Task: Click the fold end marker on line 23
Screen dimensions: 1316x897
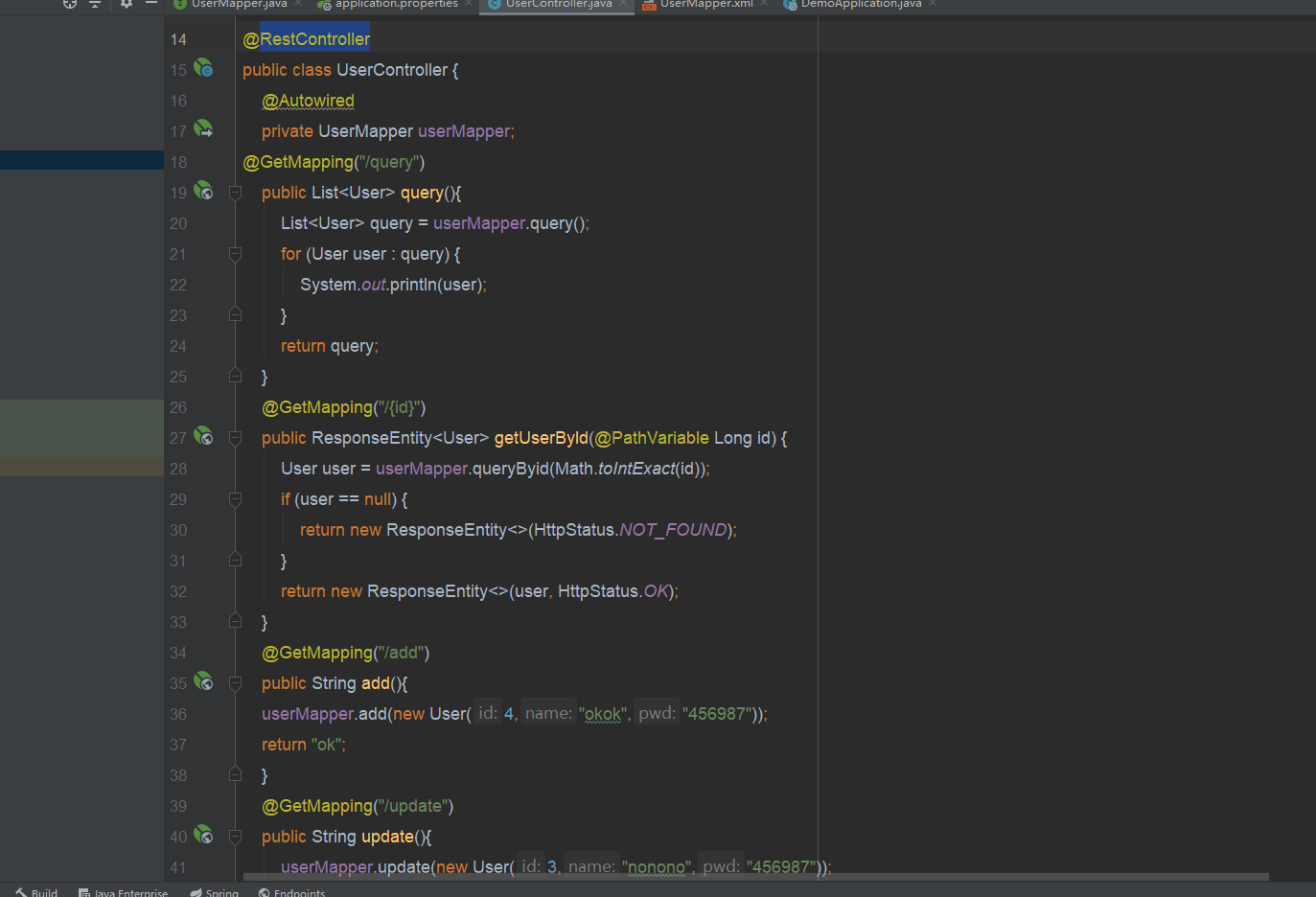Action: [235, 314]
